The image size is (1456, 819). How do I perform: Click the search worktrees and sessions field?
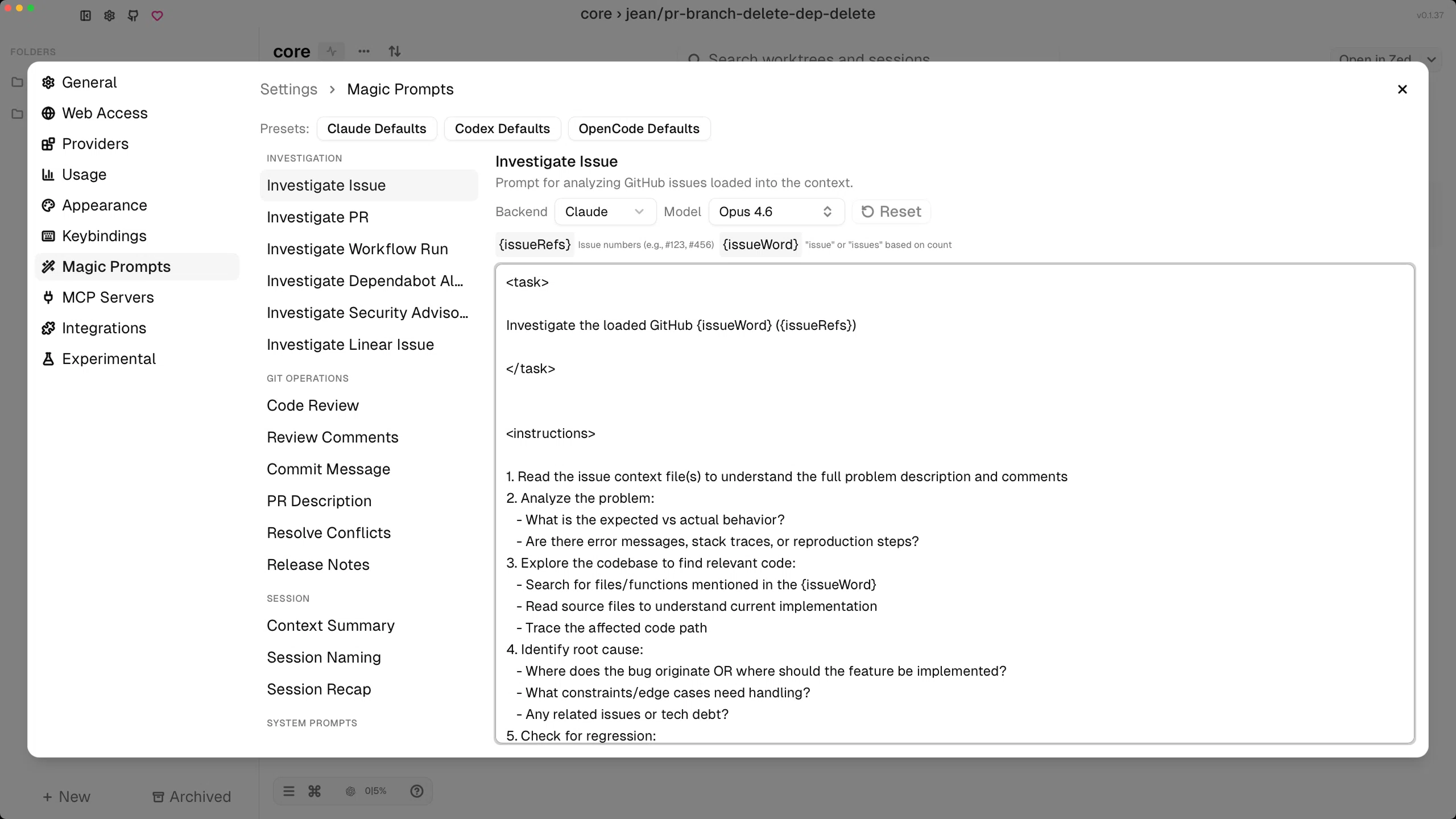819,59
